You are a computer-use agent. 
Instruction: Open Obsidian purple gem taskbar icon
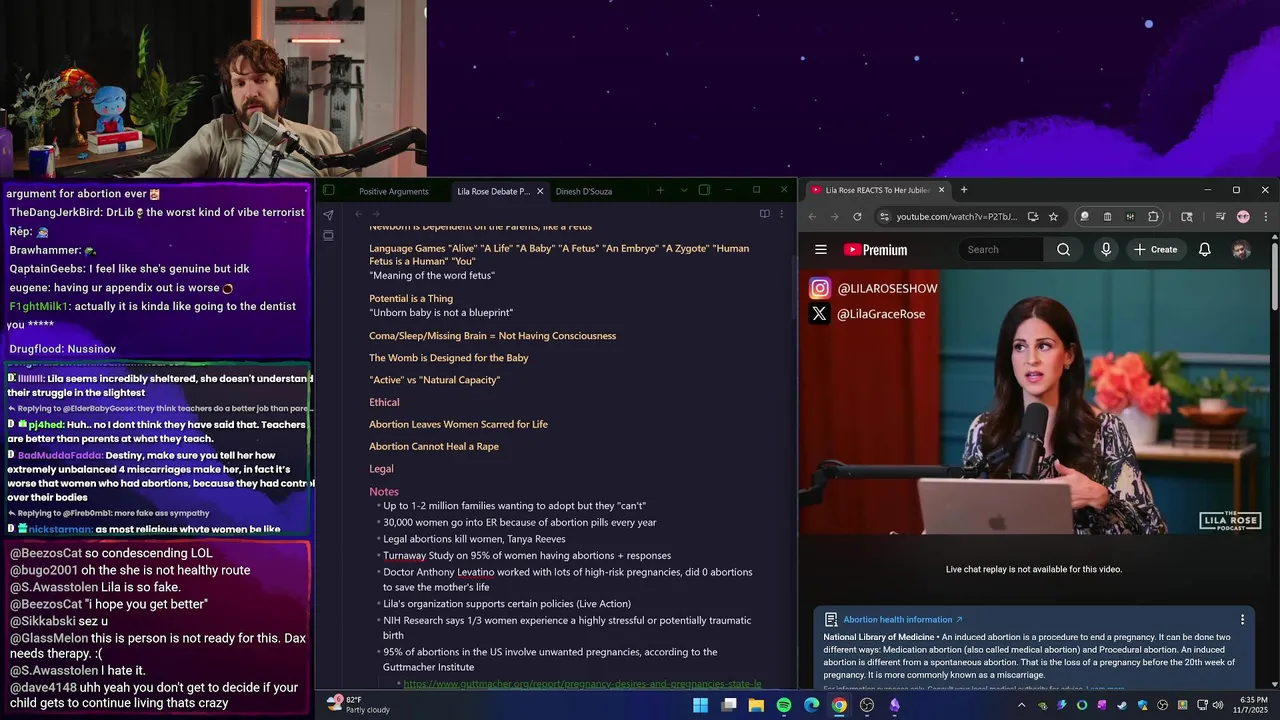point(895,705)
